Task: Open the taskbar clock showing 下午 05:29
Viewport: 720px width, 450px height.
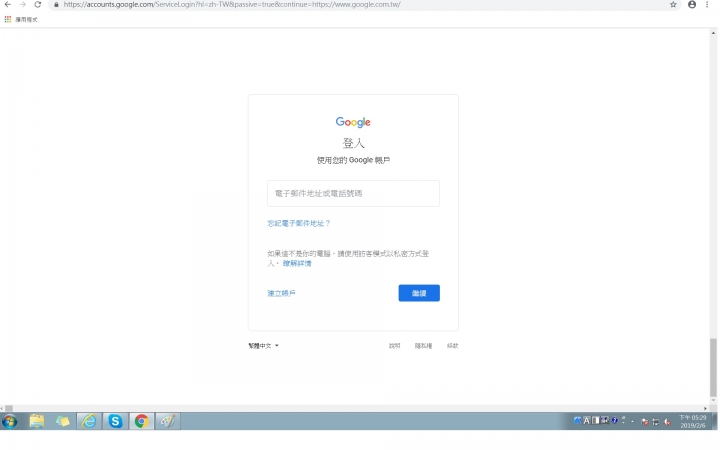Action: point(692,422)
